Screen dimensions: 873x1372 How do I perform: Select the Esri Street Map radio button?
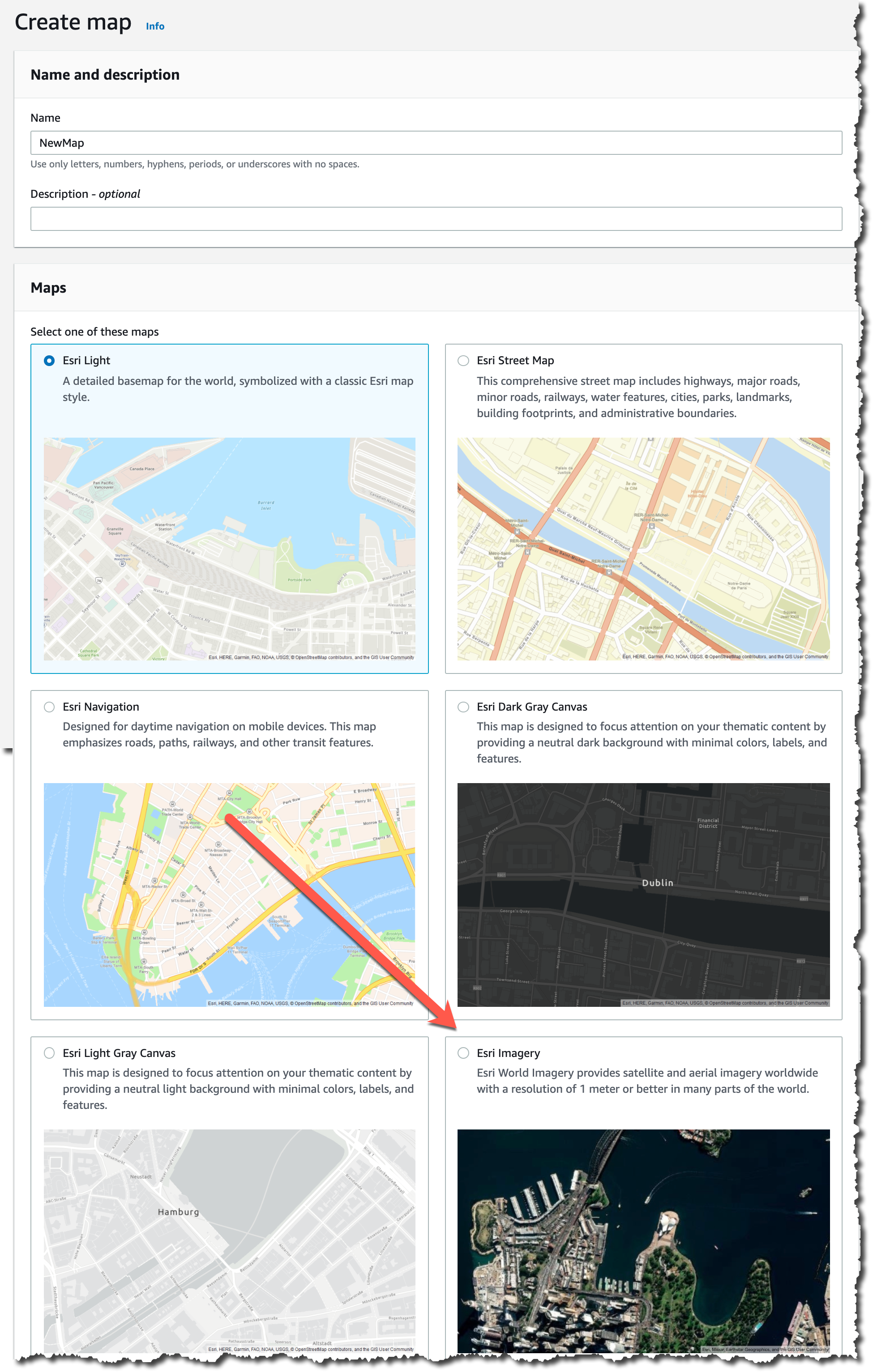pos(463,361)
